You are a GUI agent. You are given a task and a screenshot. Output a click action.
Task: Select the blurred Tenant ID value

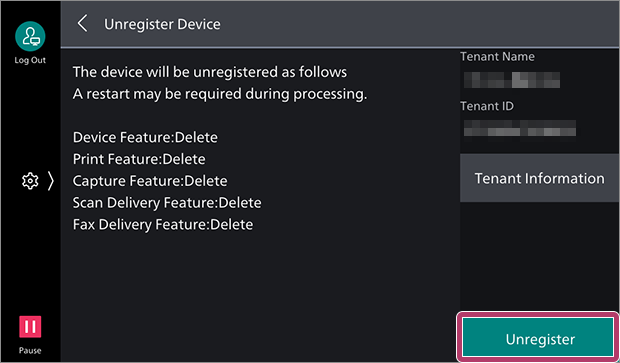[x=520, y=128]
